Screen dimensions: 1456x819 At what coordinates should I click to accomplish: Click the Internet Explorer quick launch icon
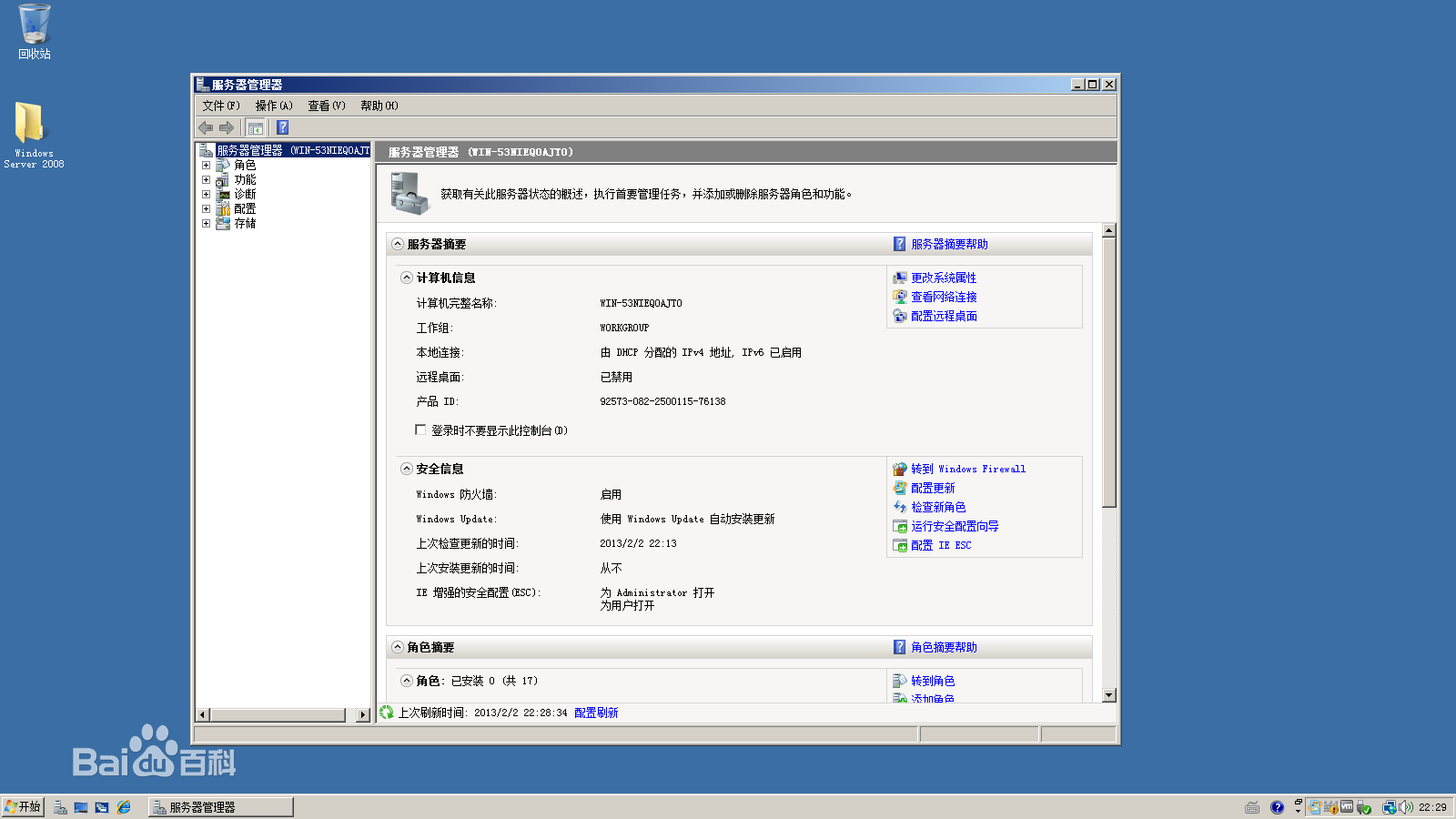pos(124,807)
